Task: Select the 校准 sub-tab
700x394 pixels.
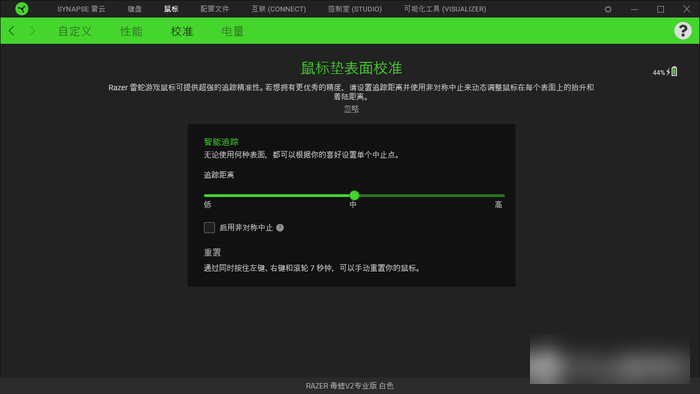Action: tap(182, 31)
